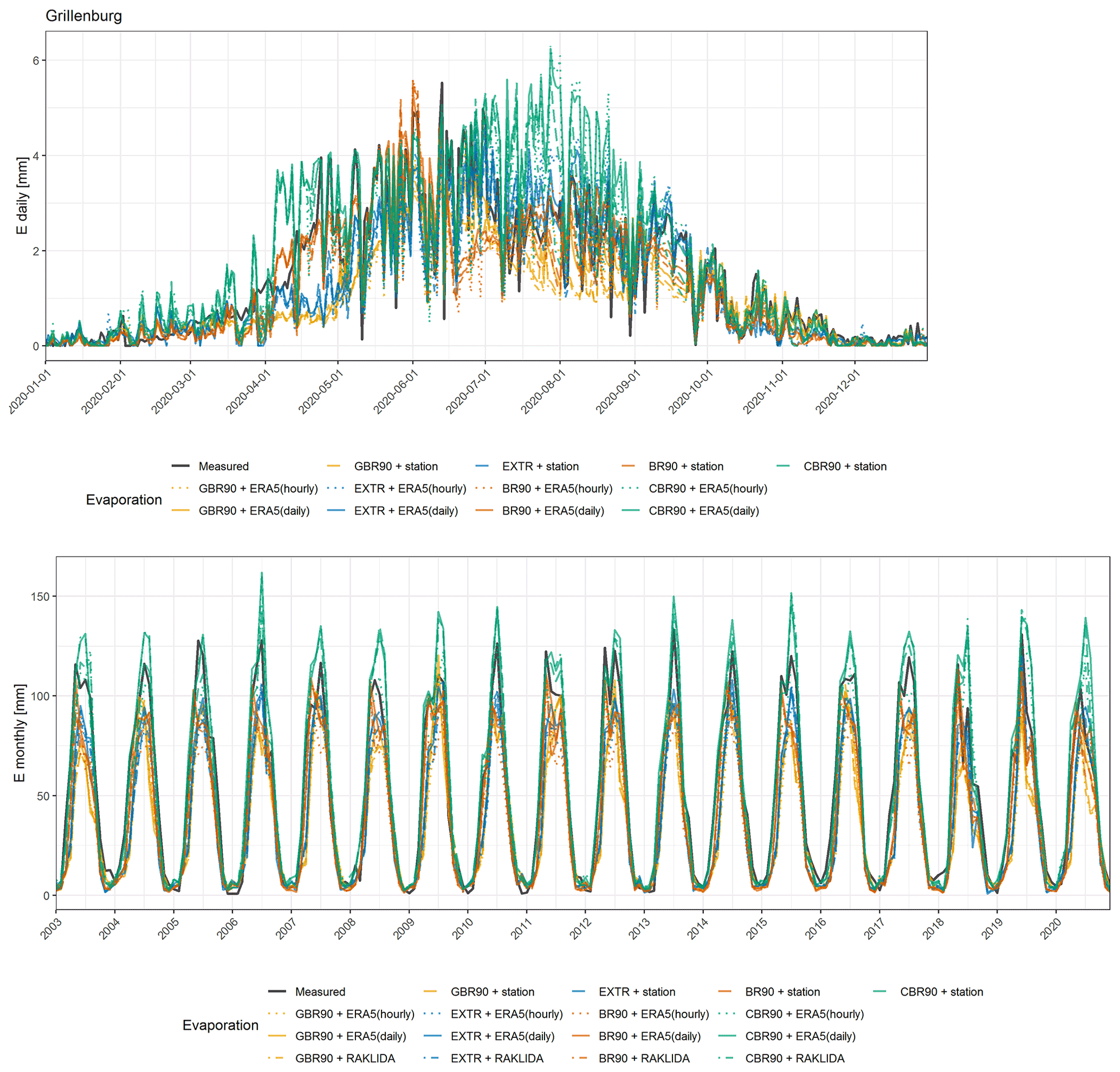Click the 2018 year tick label
This screenshot has width=1120, height=1072.
point(933,929)
